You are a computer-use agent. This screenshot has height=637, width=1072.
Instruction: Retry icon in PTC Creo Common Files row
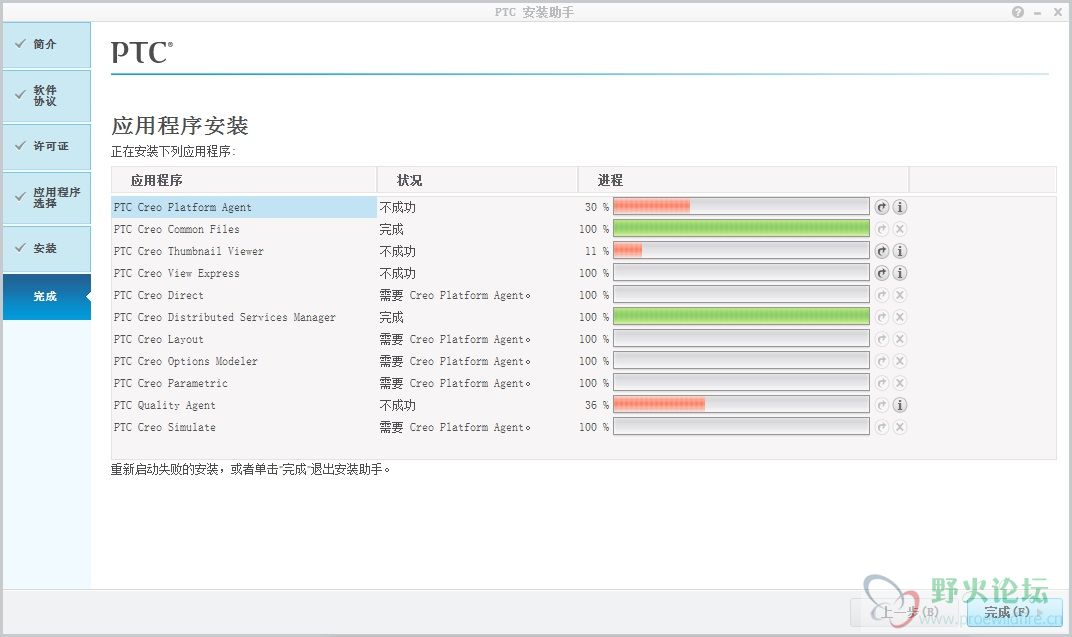[882, 229]
